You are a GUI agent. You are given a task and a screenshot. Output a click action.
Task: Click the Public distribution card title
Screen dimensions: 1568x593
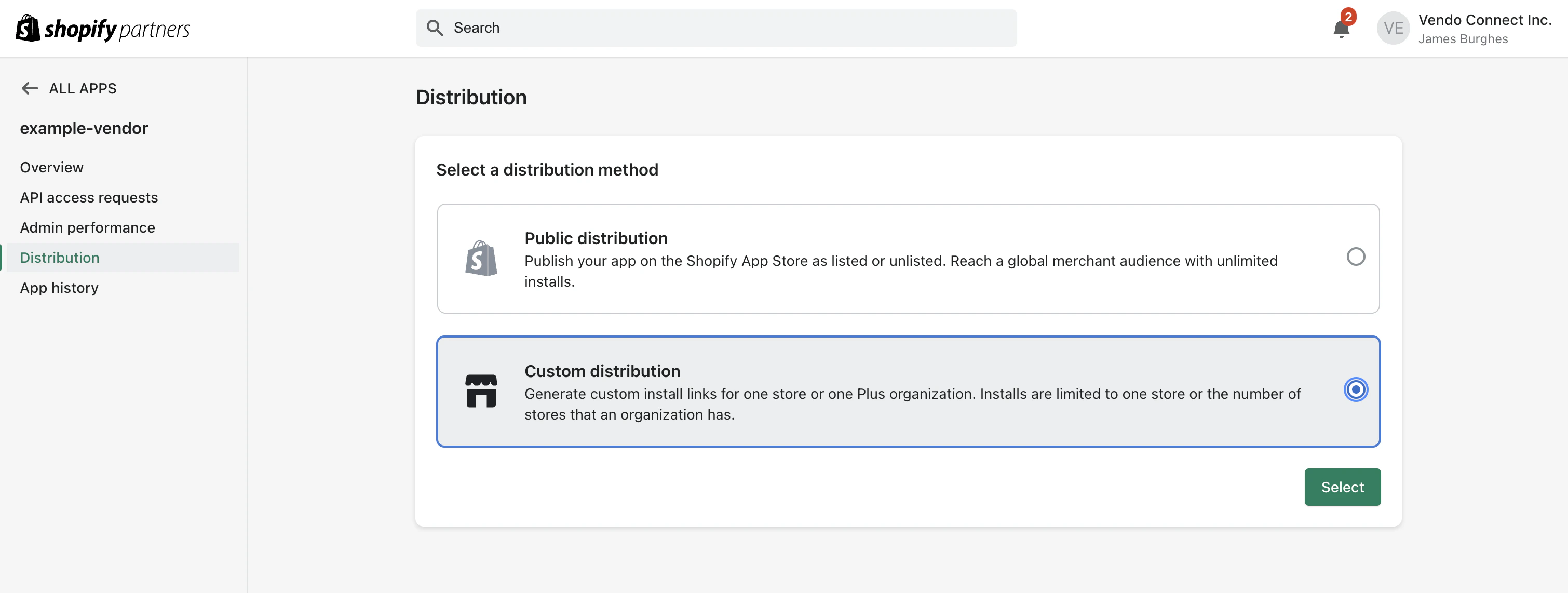[596, 238]
